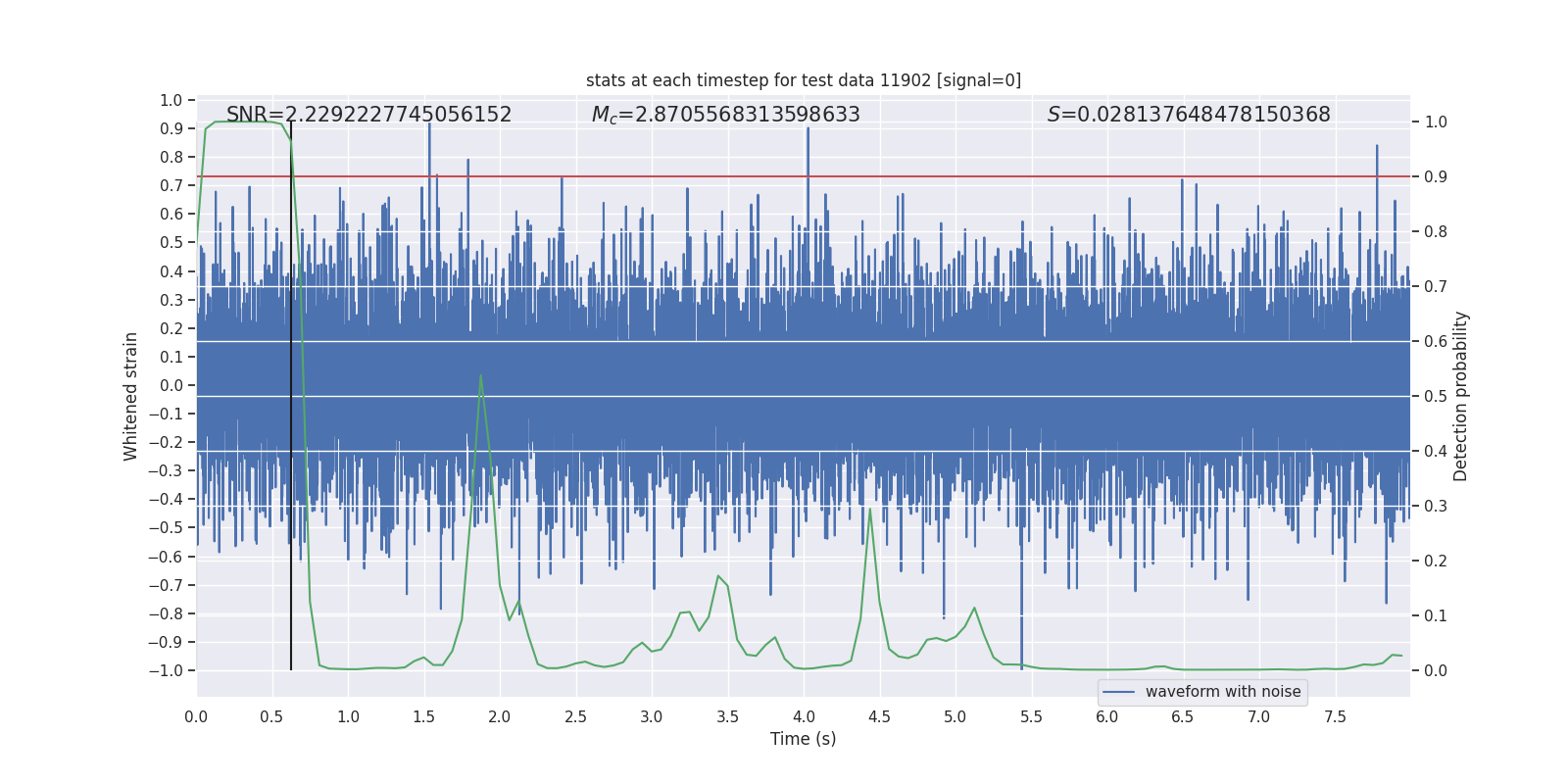Click the green plateau at the top left
Viewport: 1568px width, 784px height.
point(245,122)
